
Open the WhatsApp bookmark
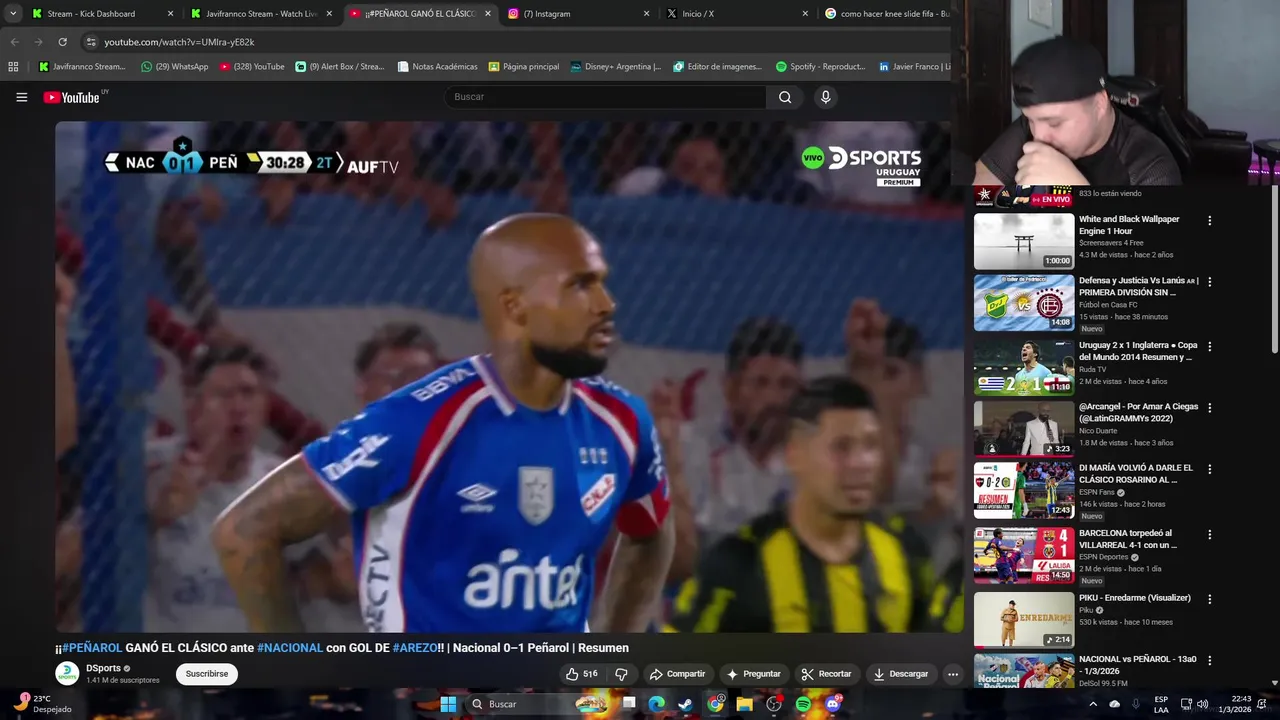[175, 67]
